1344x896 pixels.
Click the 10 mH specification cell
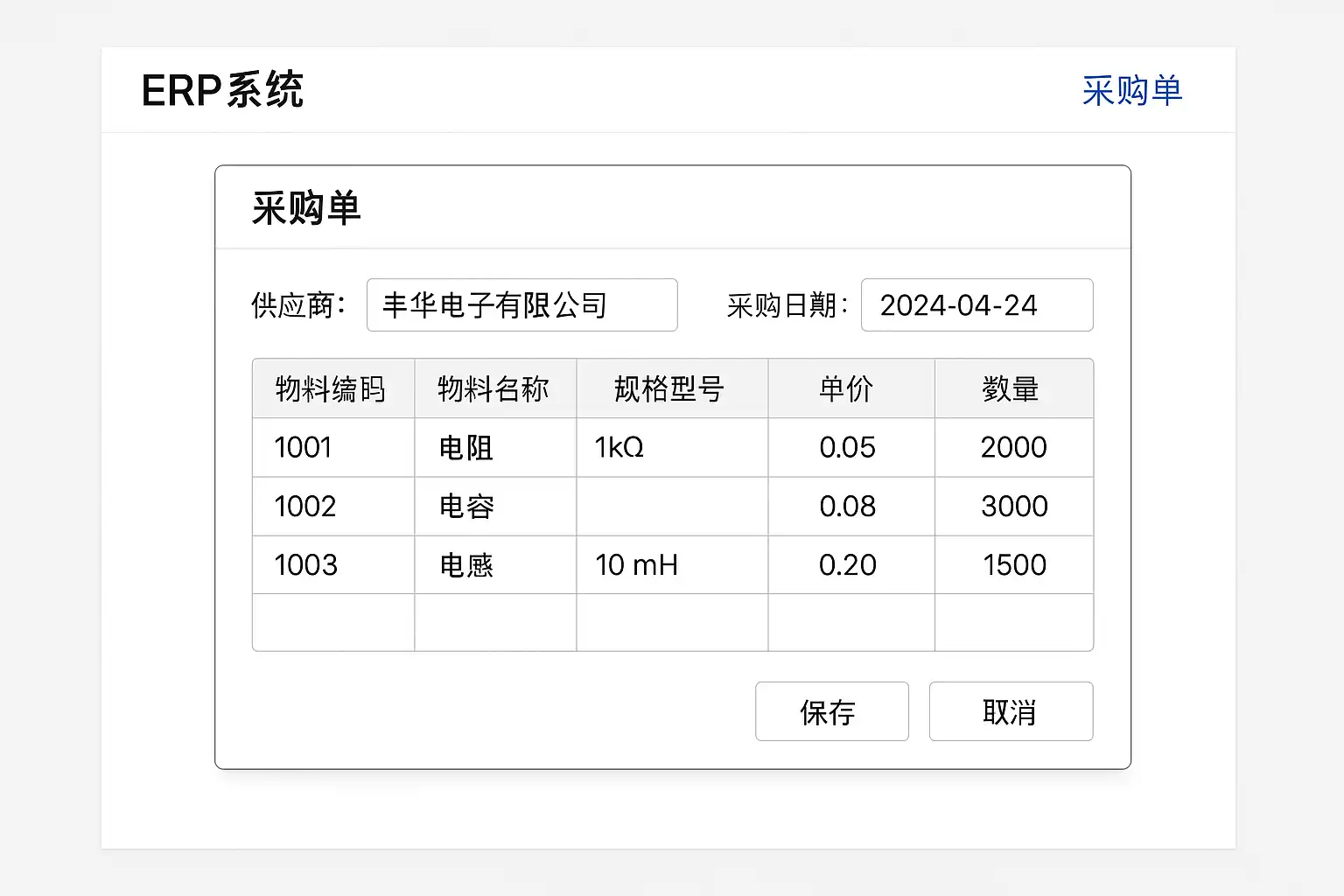[x=672, y=565]
